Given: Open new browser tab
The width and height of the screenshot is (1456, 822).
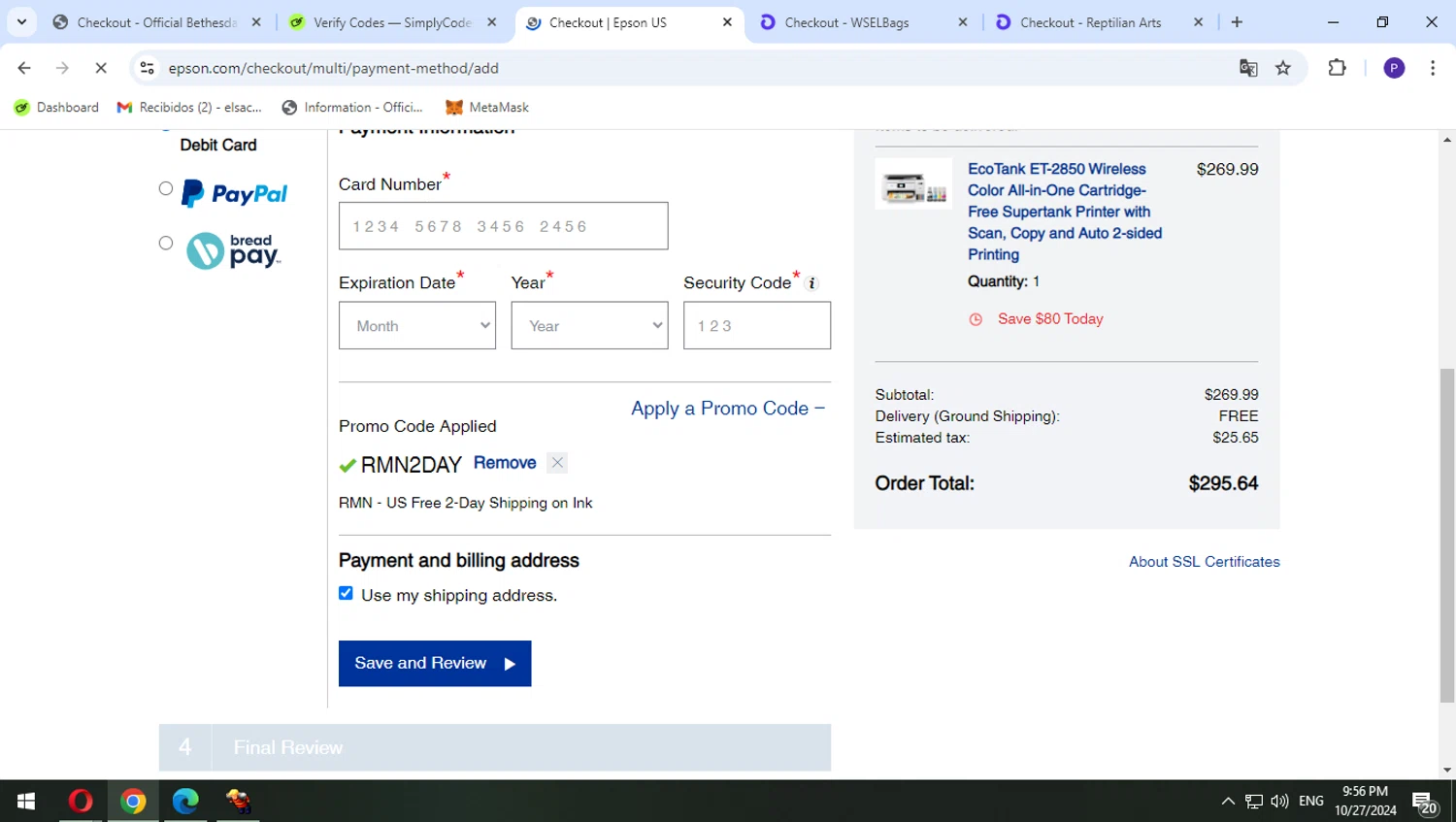Looking at the screenshot, I should [x=1237, y=22].
